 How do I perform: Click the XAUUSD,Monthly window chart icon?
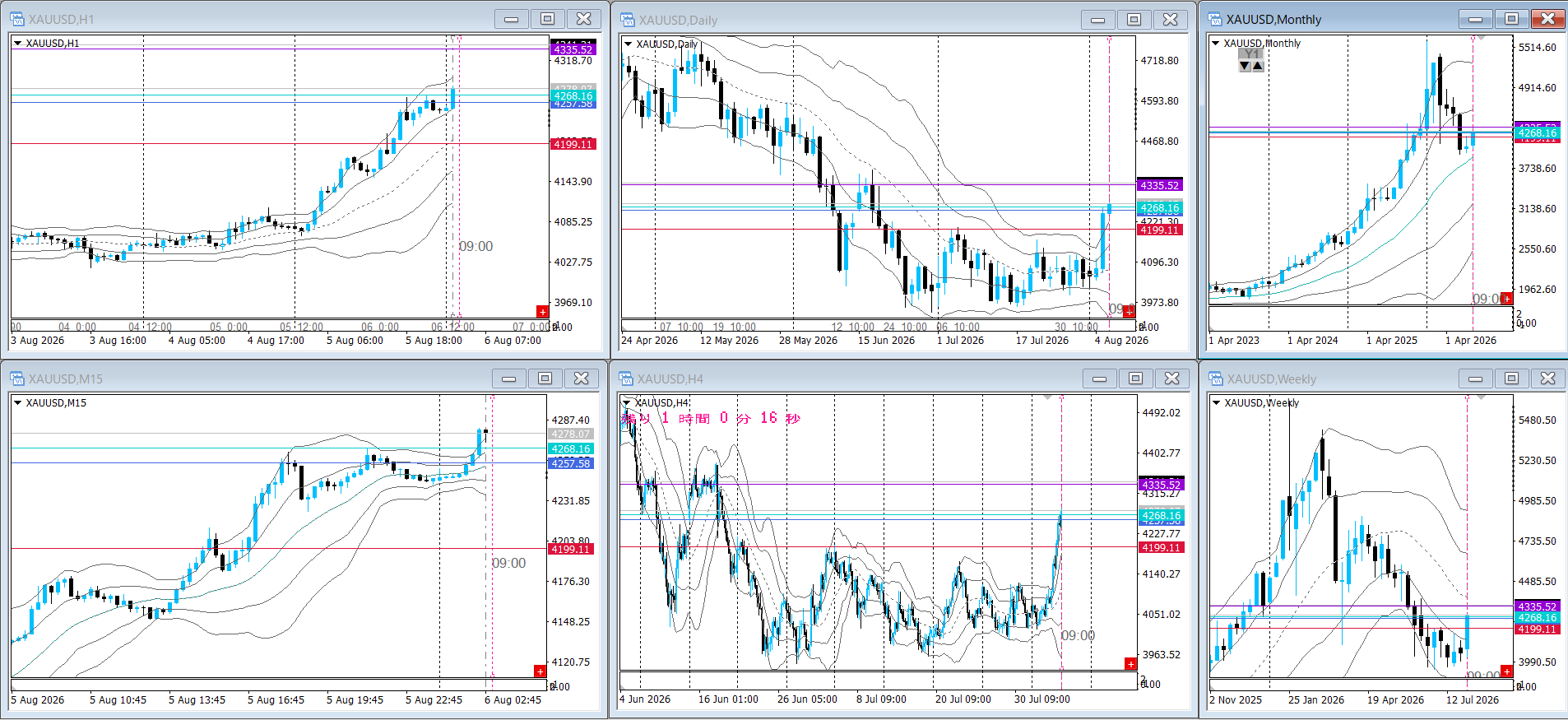(x=1215, y=19)
